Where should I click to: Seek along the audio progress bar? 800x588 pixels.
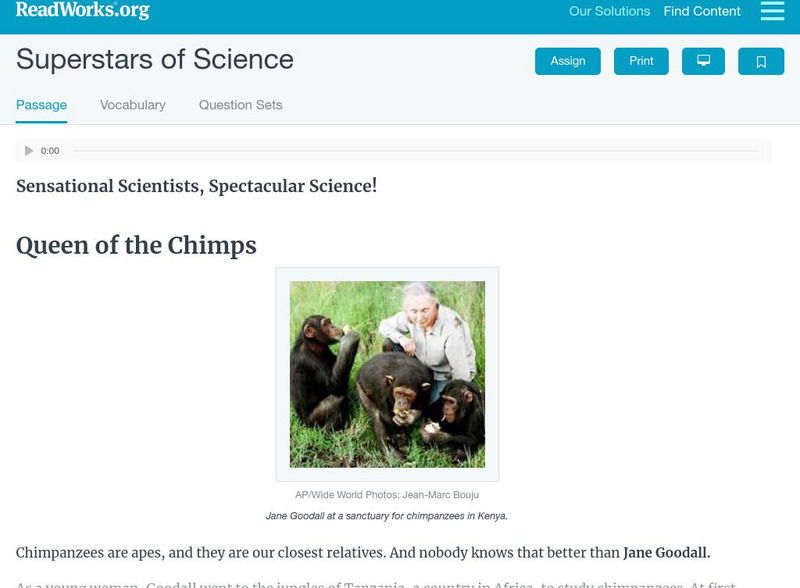tap(415, 151)
